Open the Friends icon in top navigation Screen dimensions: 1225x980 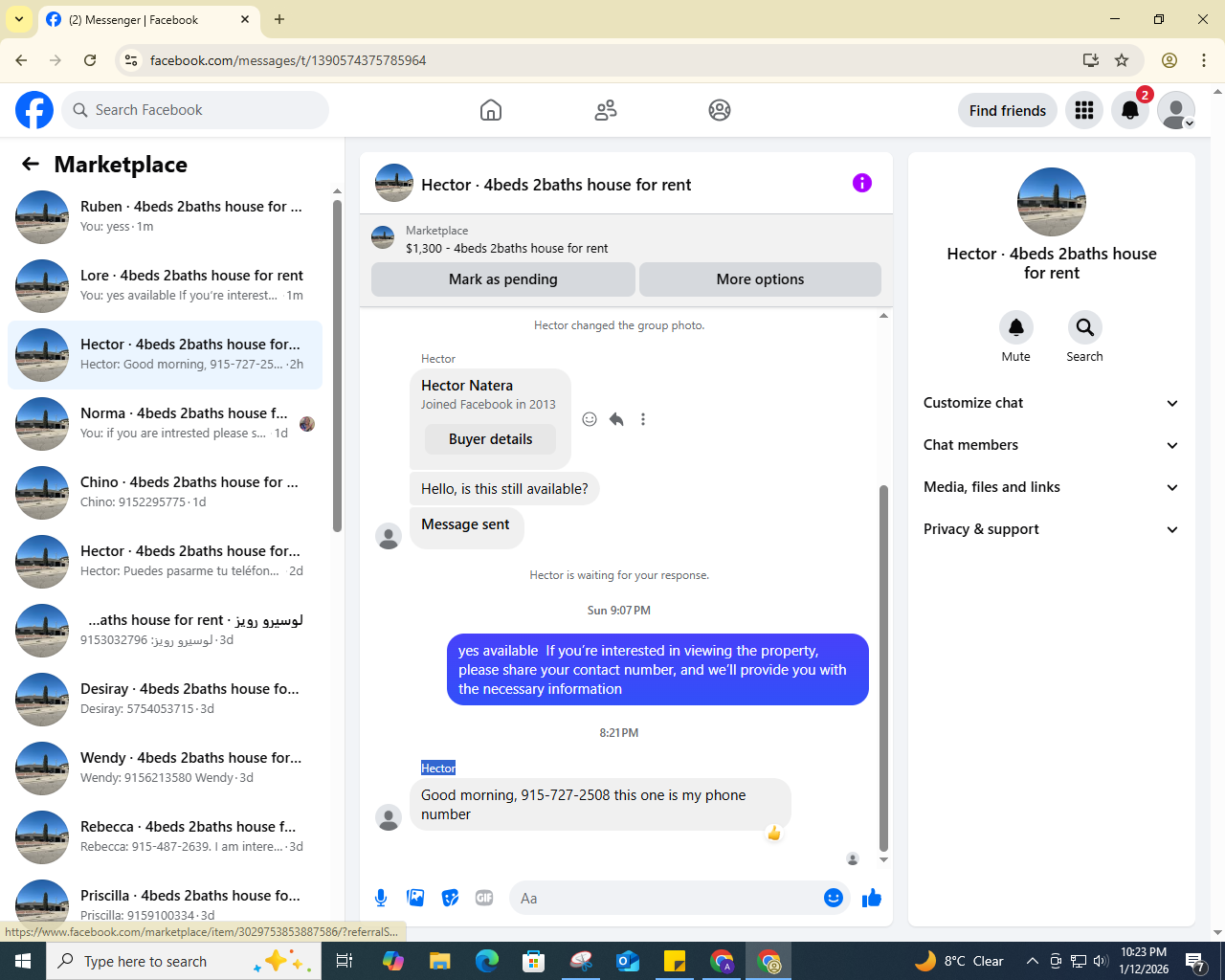point(606,110)
